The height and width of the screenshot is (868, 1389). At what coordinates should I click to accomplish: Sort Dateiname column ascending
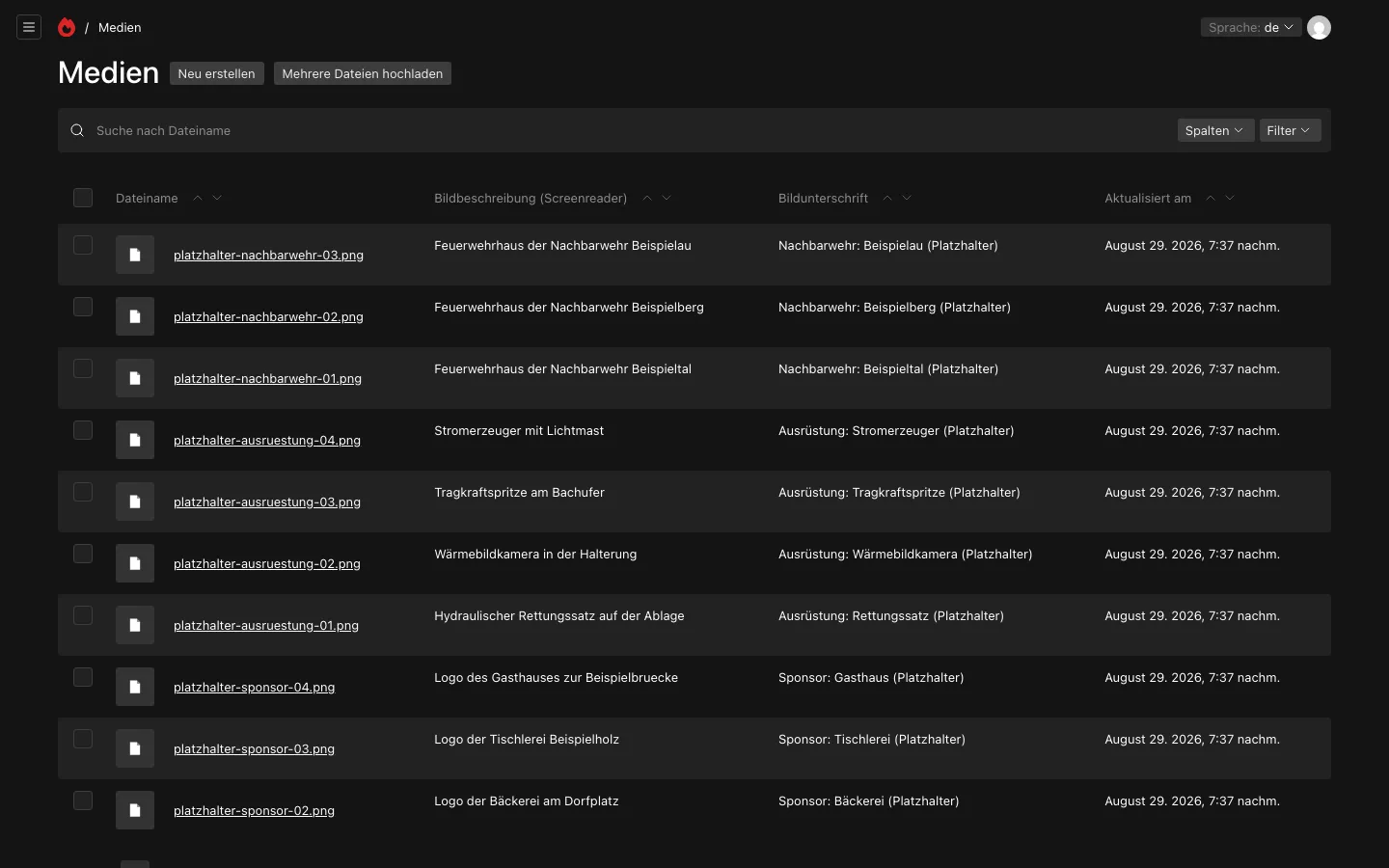coord(198,198)
